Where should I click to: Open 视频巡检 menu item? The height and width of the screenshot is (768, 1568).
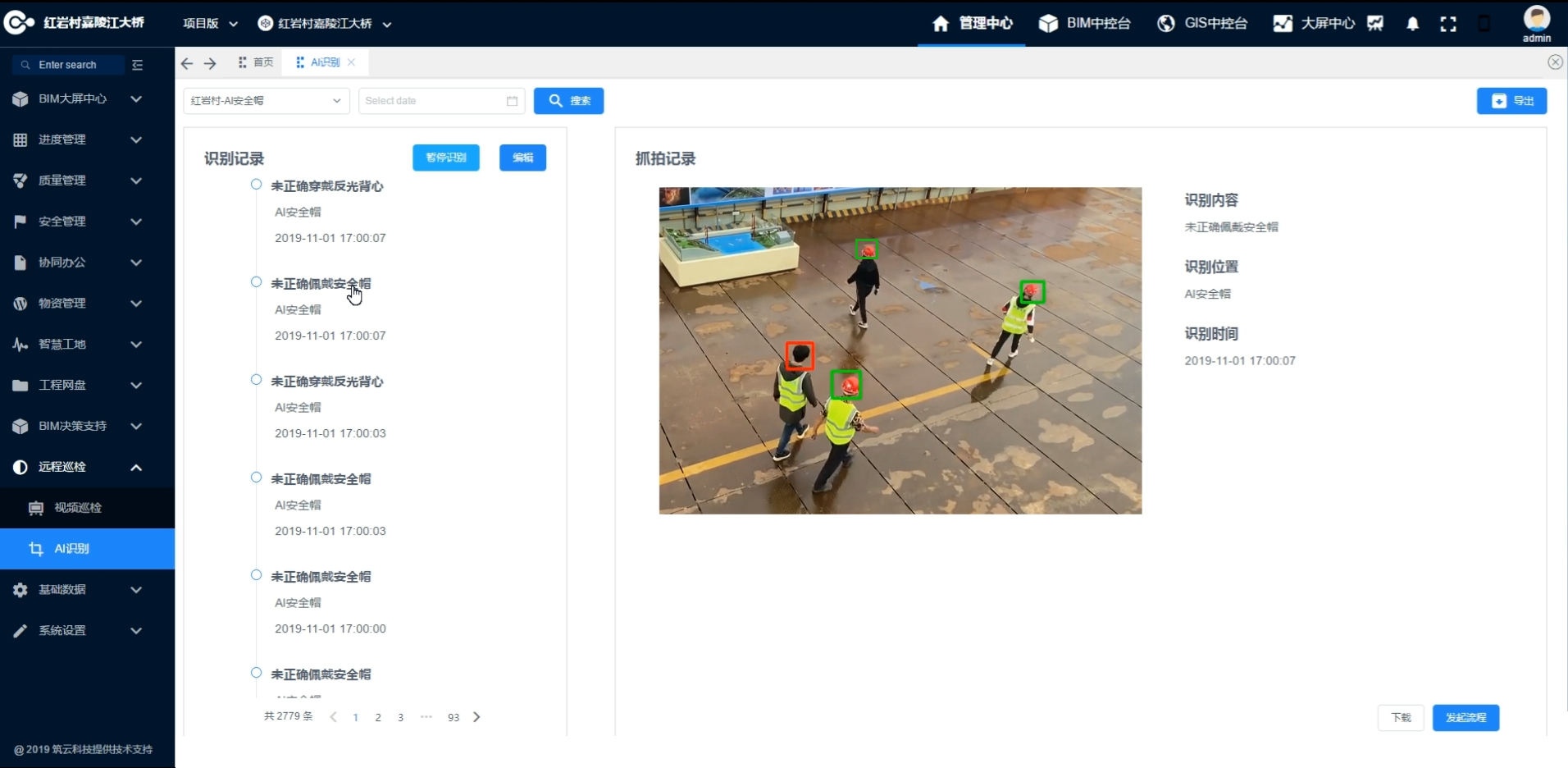[x=87, y=508]
